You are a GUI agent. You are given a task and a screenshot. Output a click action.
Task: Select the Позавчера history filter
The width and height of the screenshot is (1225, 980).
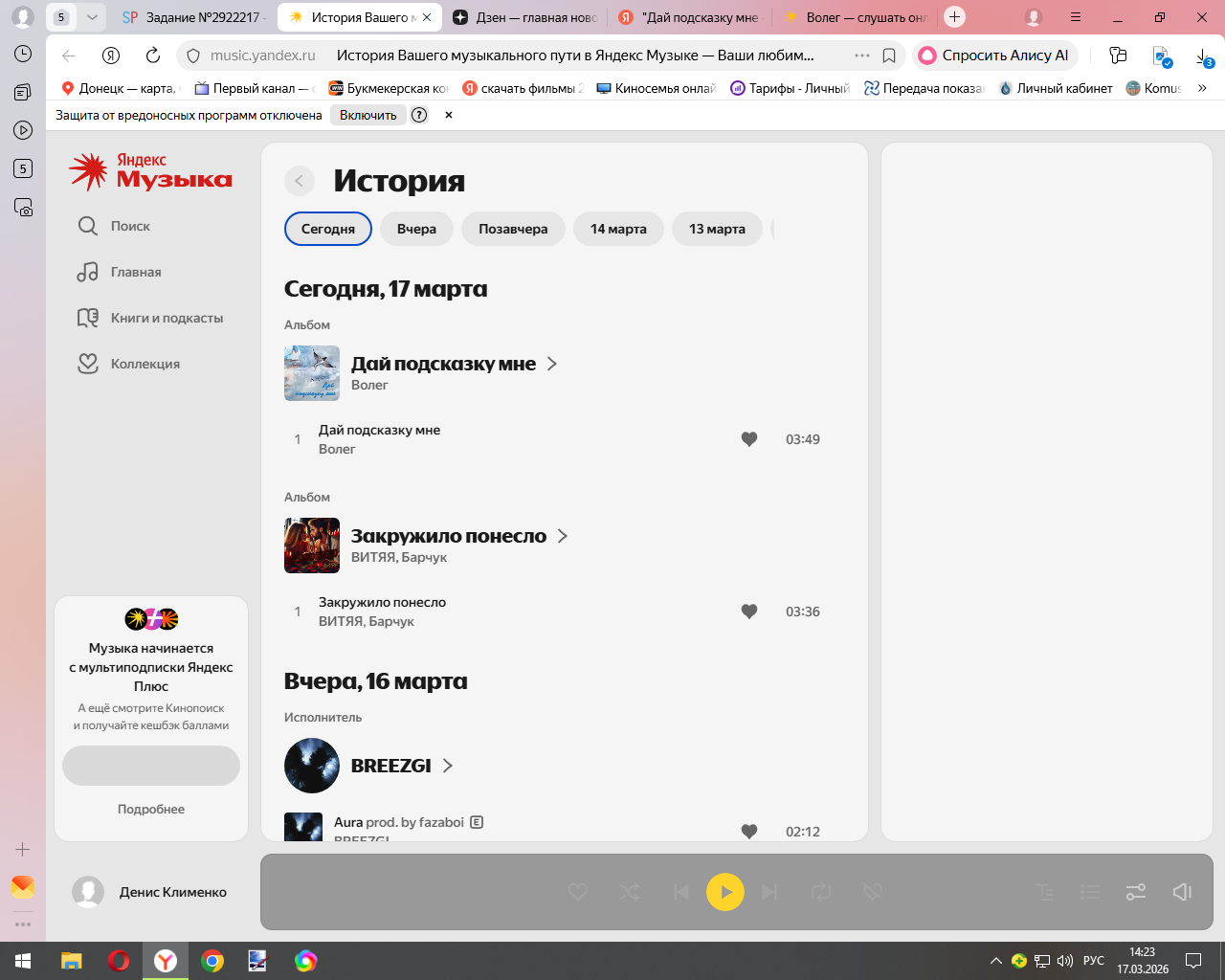[513, 229]
